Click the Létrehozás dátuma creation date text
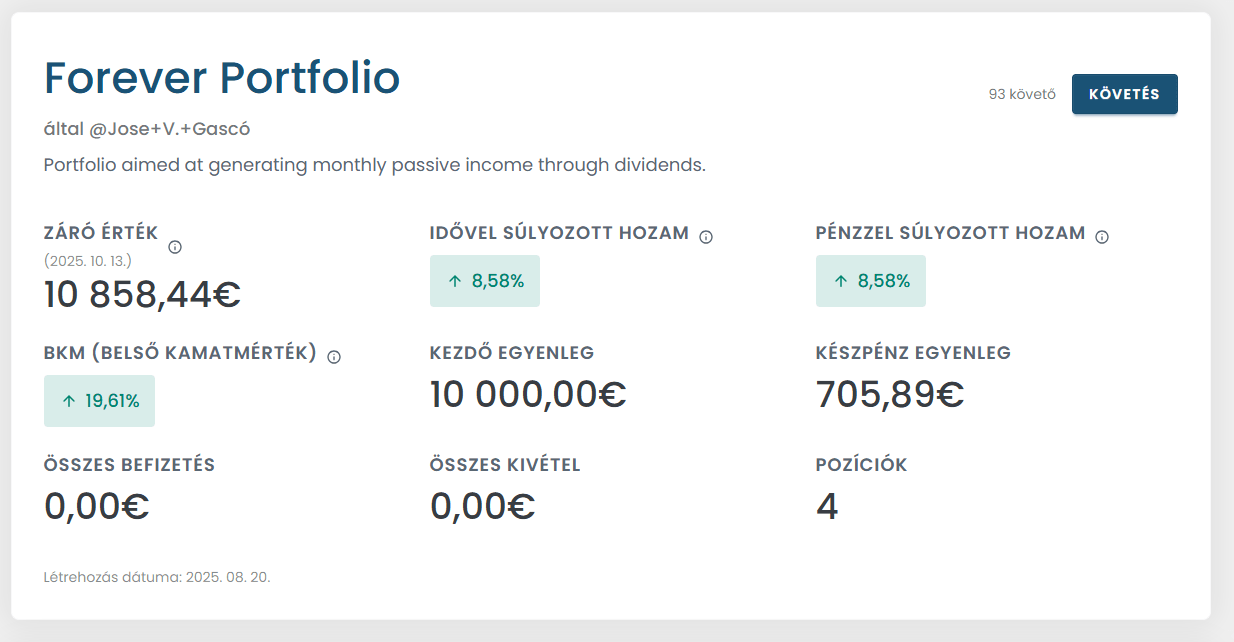1234x642 pixels. (157, 577)
